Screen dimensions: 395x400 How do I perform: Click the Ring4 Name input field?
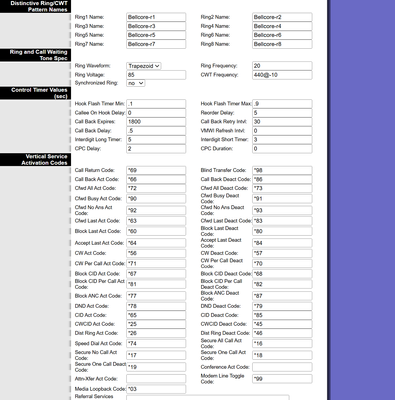(x=282, y=26)
